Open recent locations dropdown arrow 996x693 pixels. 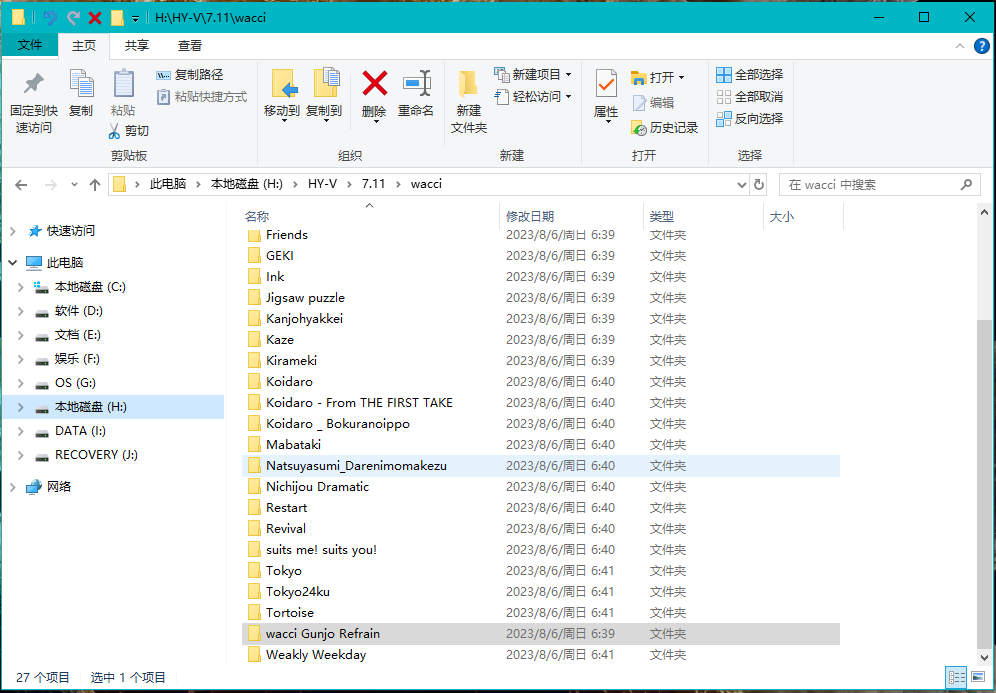74,185
